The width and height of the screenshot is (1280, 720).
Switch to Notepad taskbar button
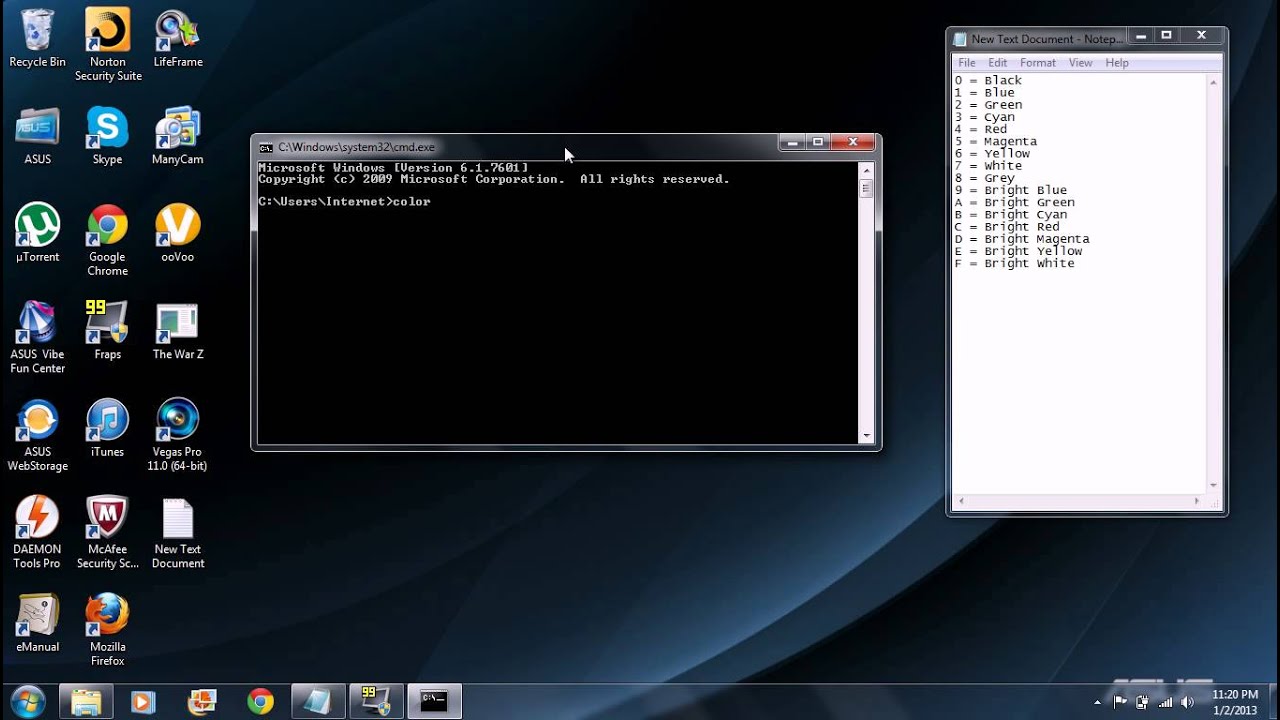tap(318, 701)
